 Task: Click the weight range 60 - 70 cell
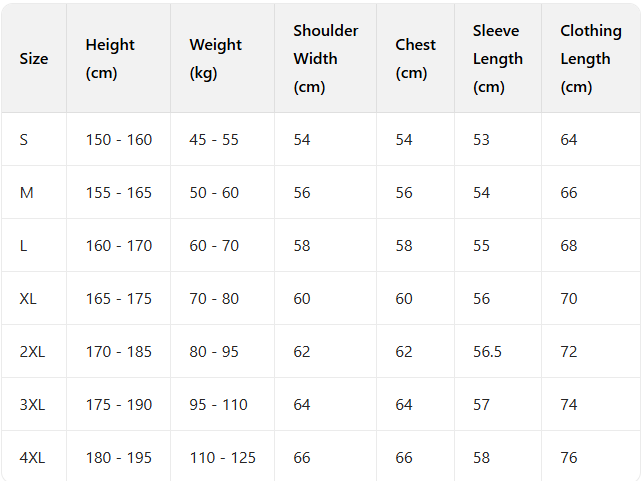click(214, 246)
